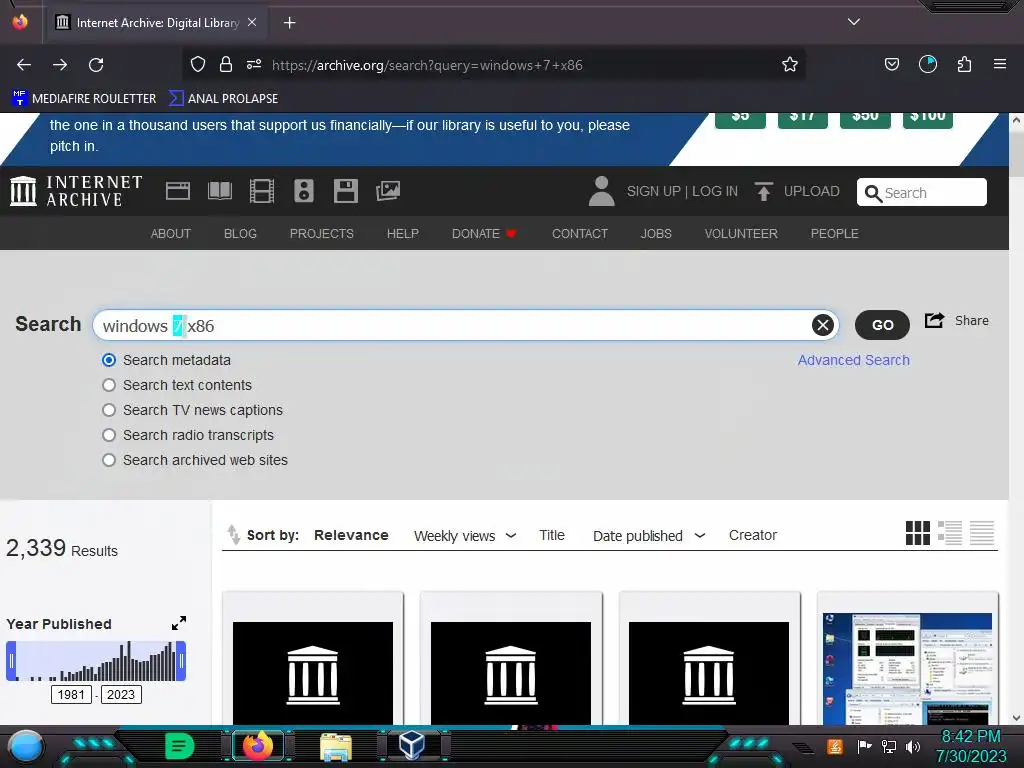
Task: Click the user avatar icon
Action: [x=601, y=191]
